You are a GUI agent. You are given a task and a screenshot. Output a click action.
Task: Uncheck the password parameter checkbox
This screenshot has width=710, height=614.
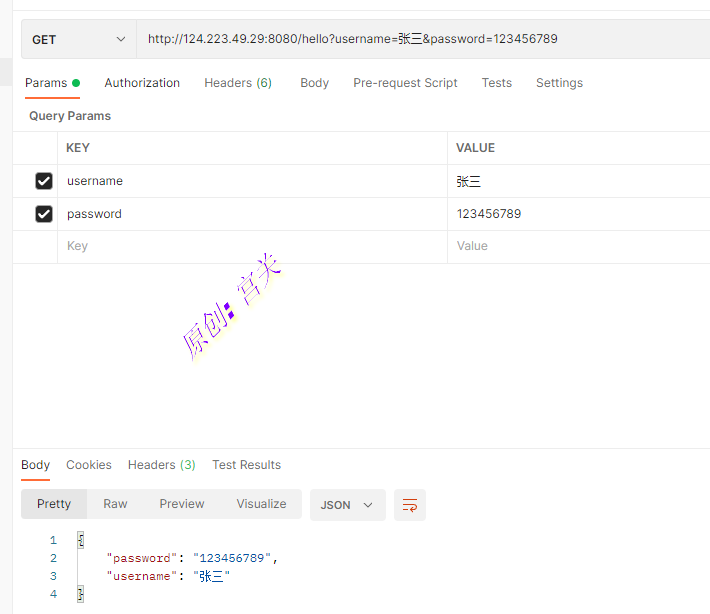pos(44,214)
